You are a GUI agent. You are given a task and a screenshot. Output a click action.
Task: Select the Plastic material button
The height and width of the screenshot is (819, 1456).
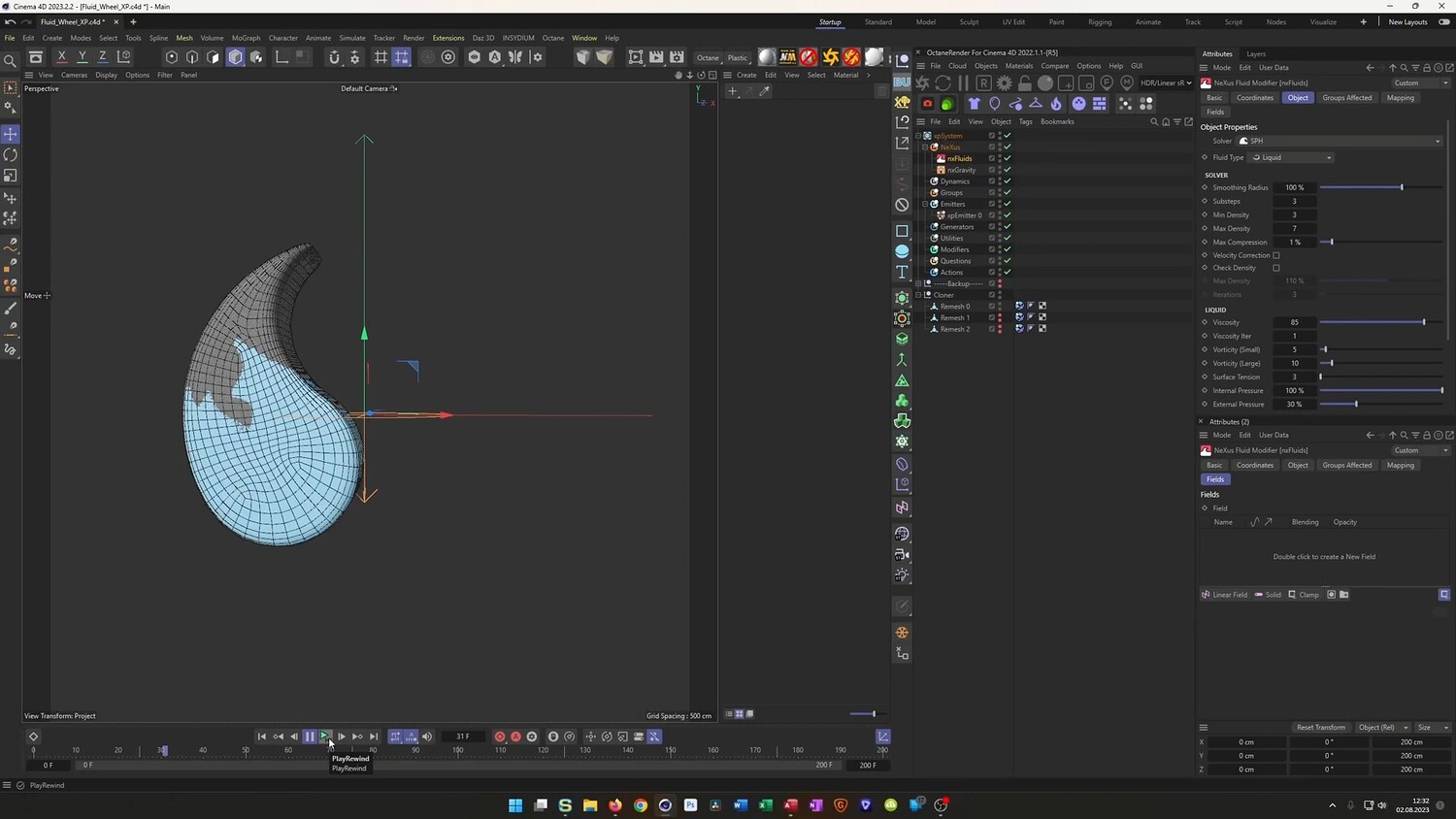click(x=738, y=57)
